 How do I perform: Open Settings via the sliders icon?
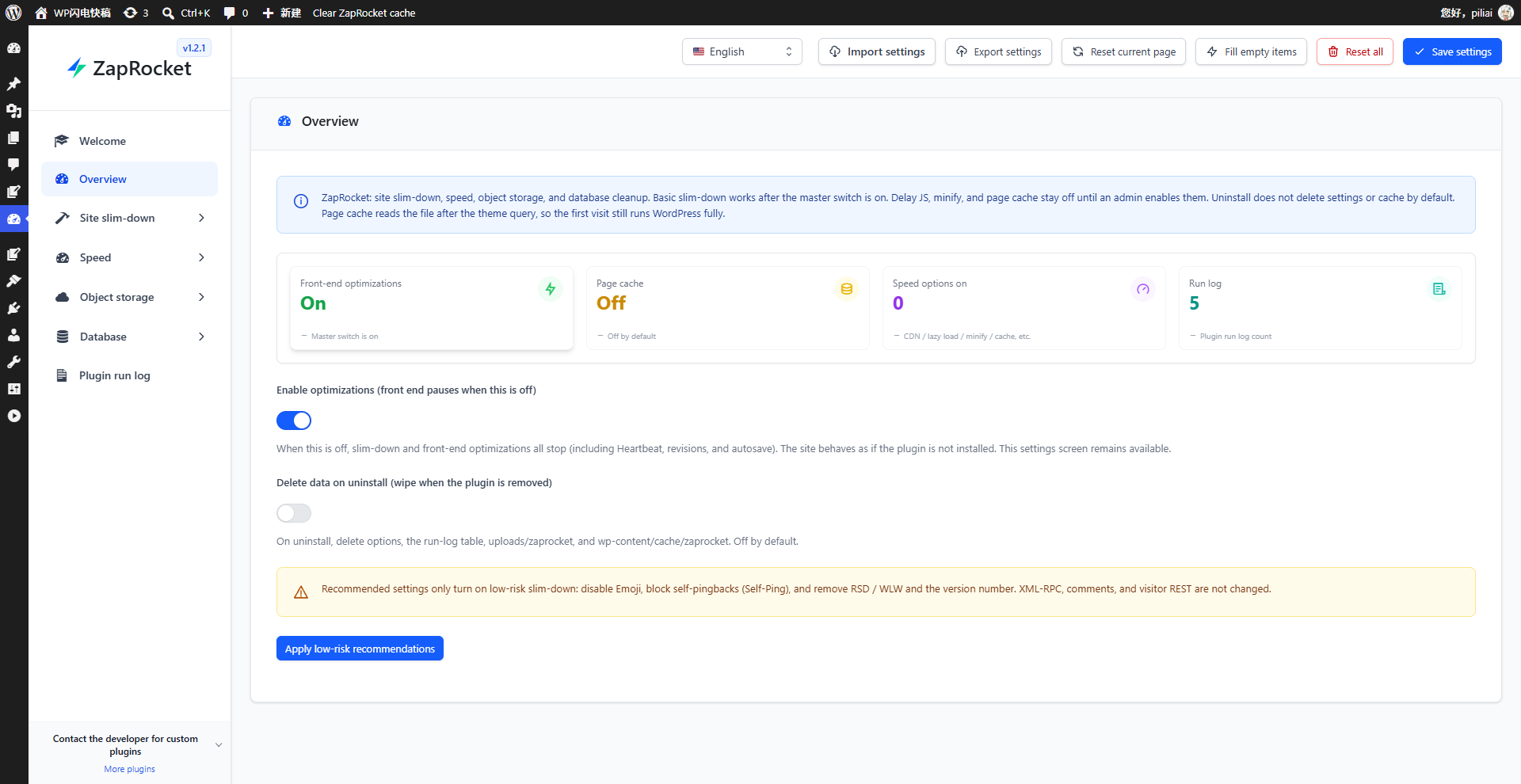pos(13,389)
